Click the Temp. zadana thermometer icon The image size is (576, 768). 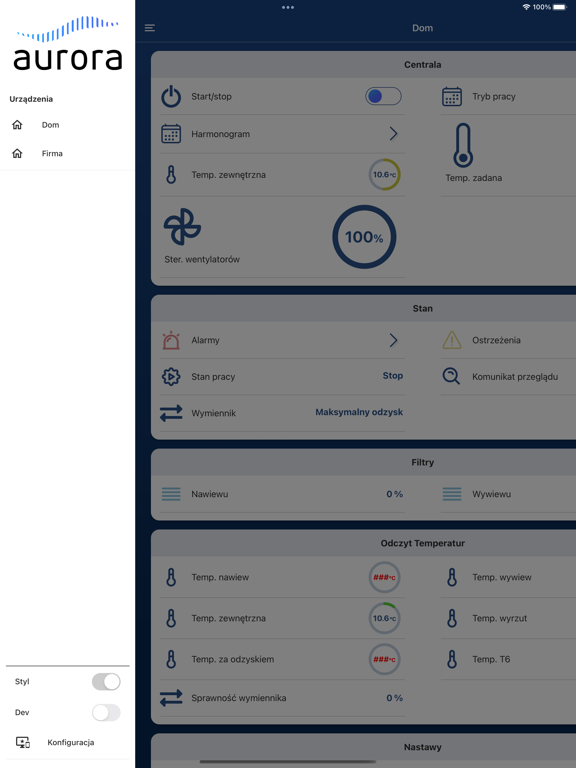tap(463, 145)
